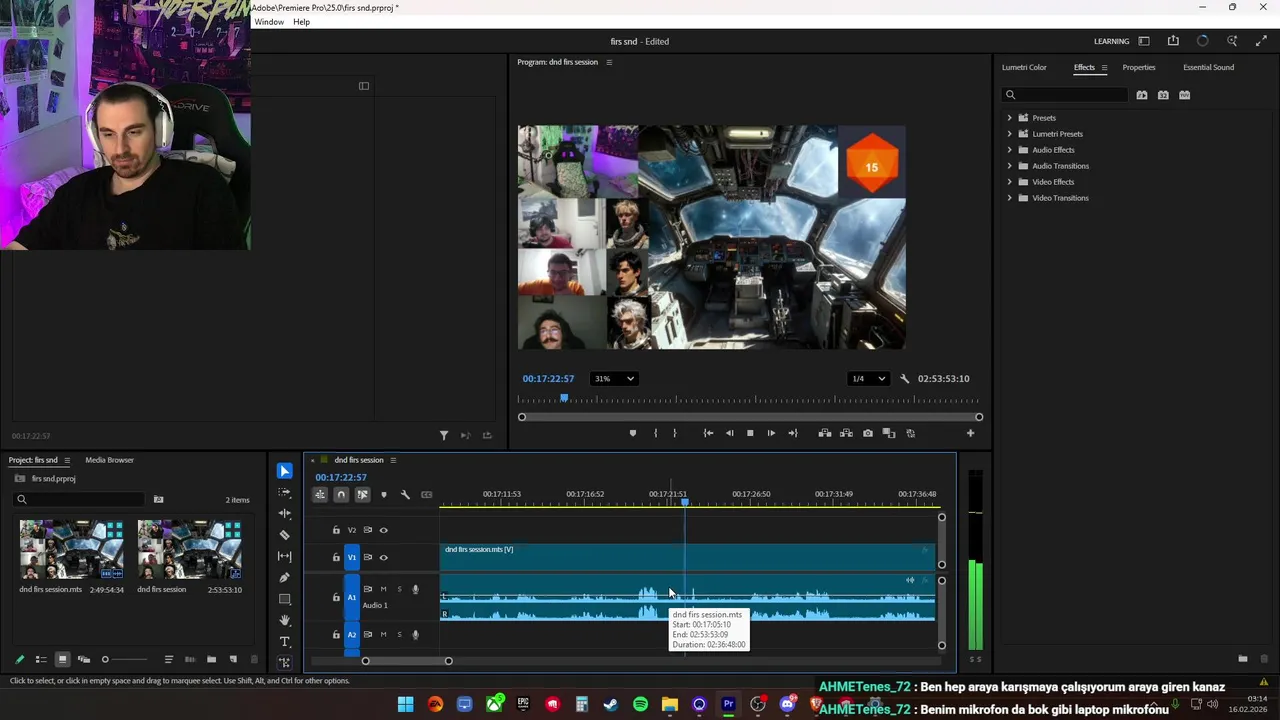Expand the Video Transitions folder

1010,198
